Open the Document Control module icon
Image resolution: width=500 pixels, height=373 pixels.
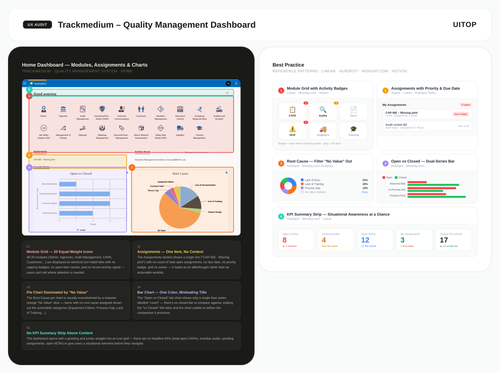180,109
